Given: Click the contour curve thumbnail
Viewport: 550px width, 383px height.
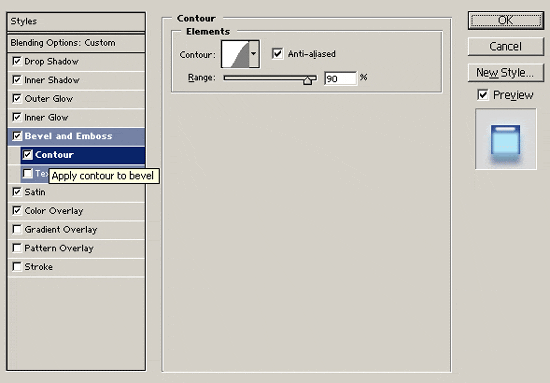Looking at the screenshot, I should [x=235, y=54].
